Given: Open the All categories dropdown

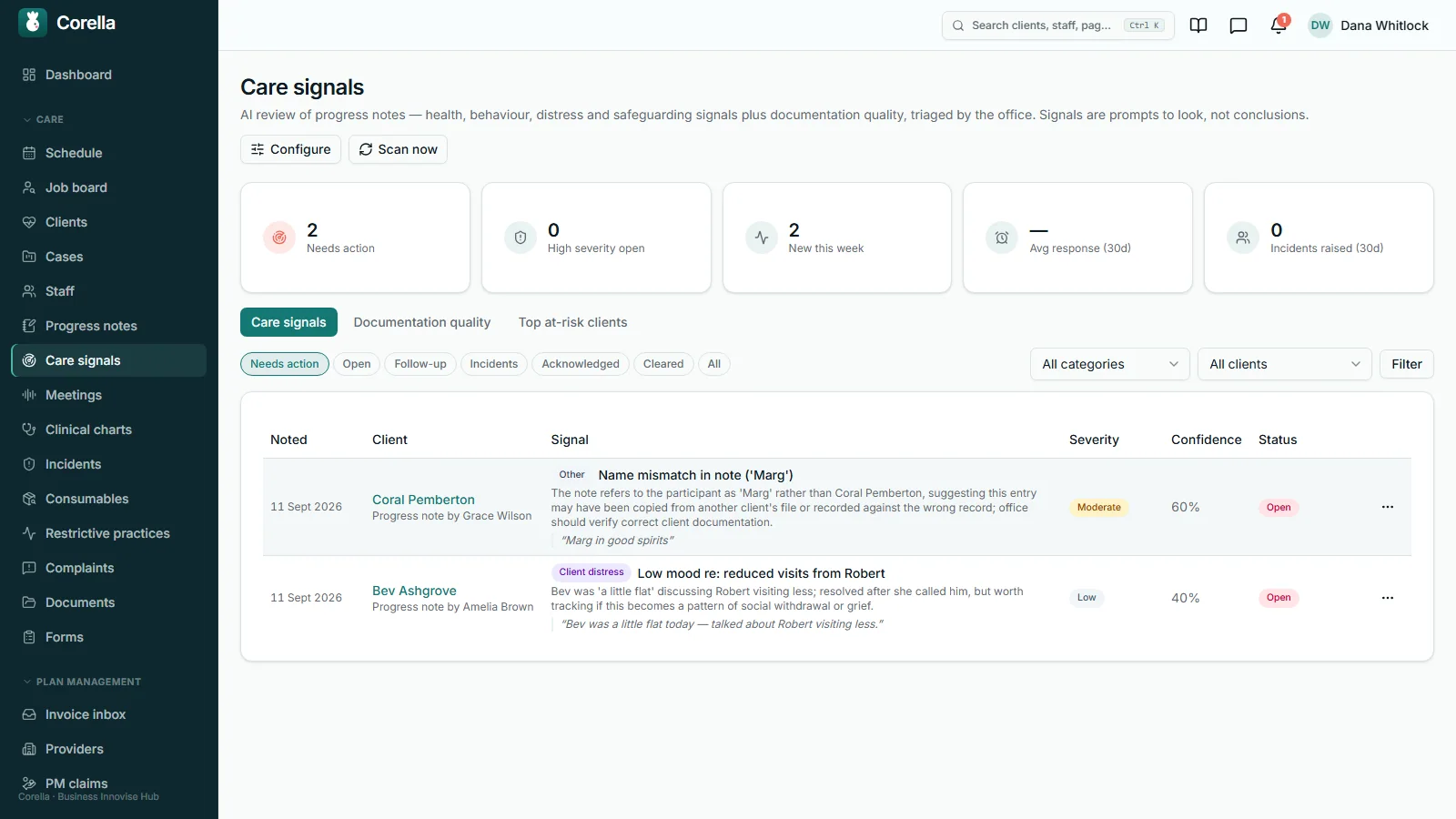Looking at the screenshot, I should (1109, 364).
